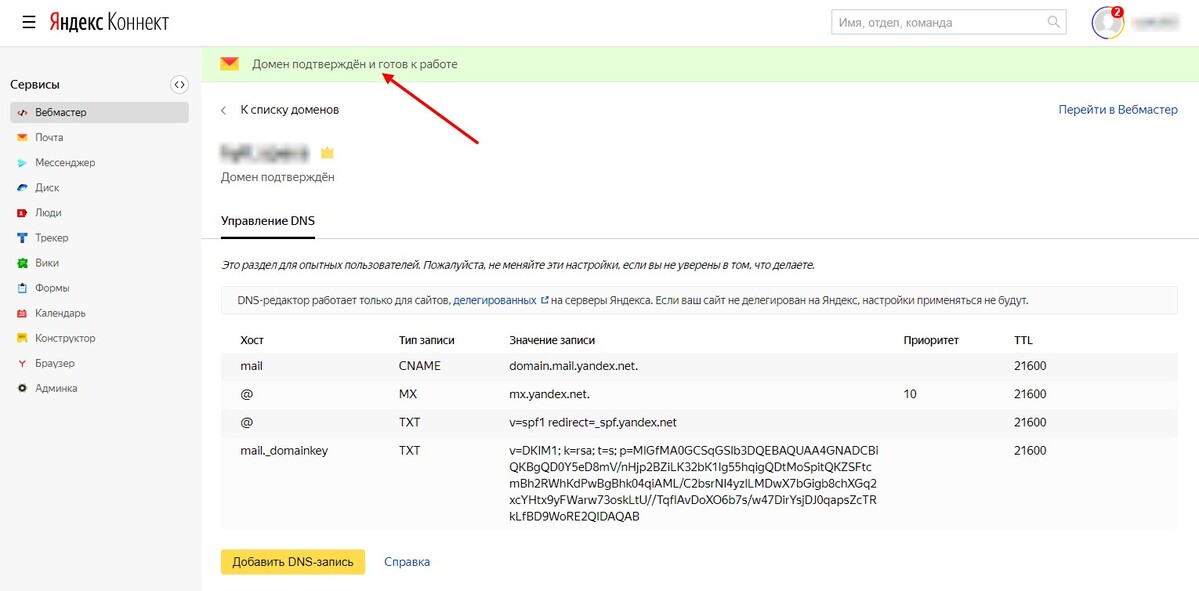This screenshot has height=591, width=1199.
Task: Click the search magnifier icon
Action: coord(1053,22)
